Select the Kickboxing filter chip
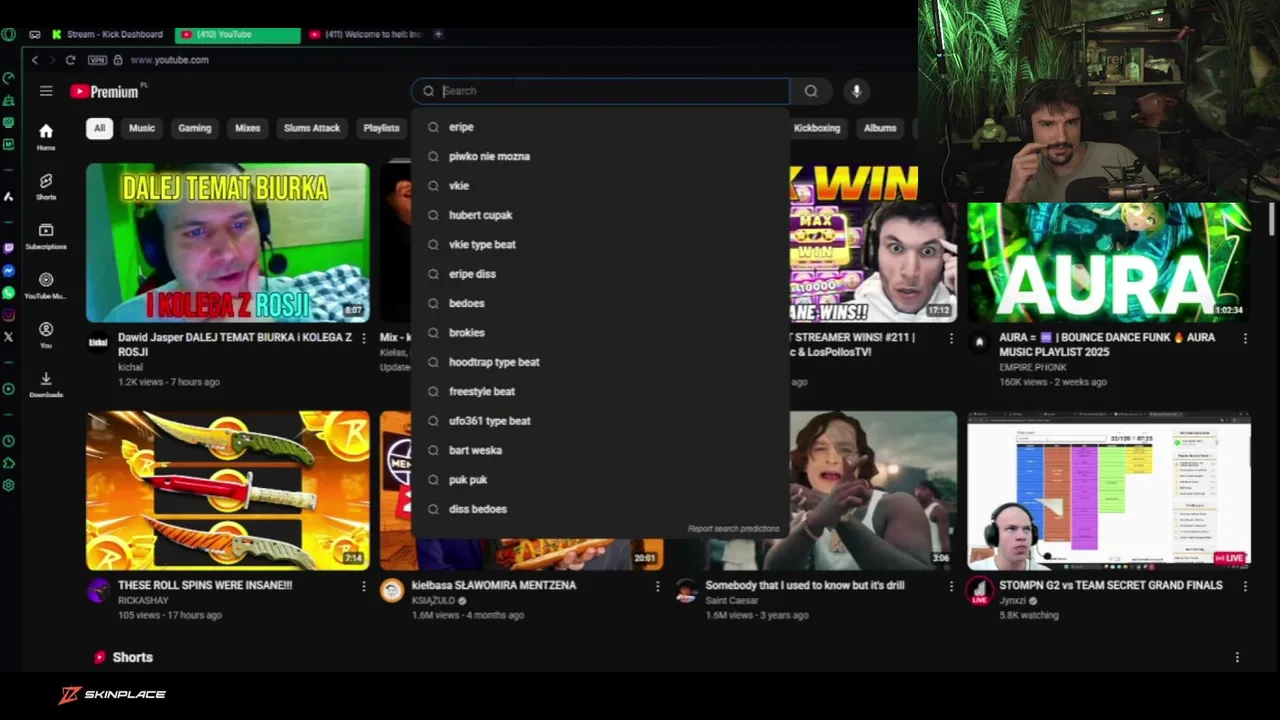The height and width of the screenshot is (720, 1280). click(816, 128)
